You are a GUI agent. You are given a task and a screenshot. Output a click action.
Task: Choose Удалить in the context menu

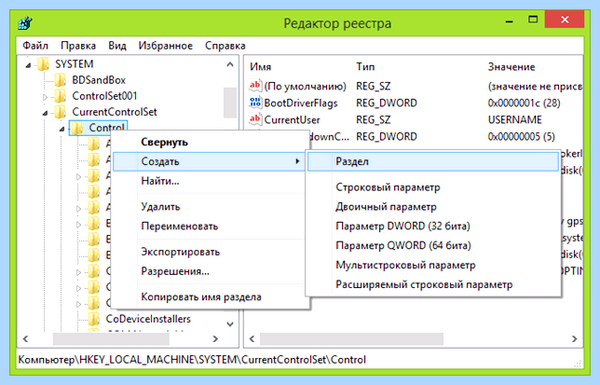pyautogui.click(x=210, y=207)
